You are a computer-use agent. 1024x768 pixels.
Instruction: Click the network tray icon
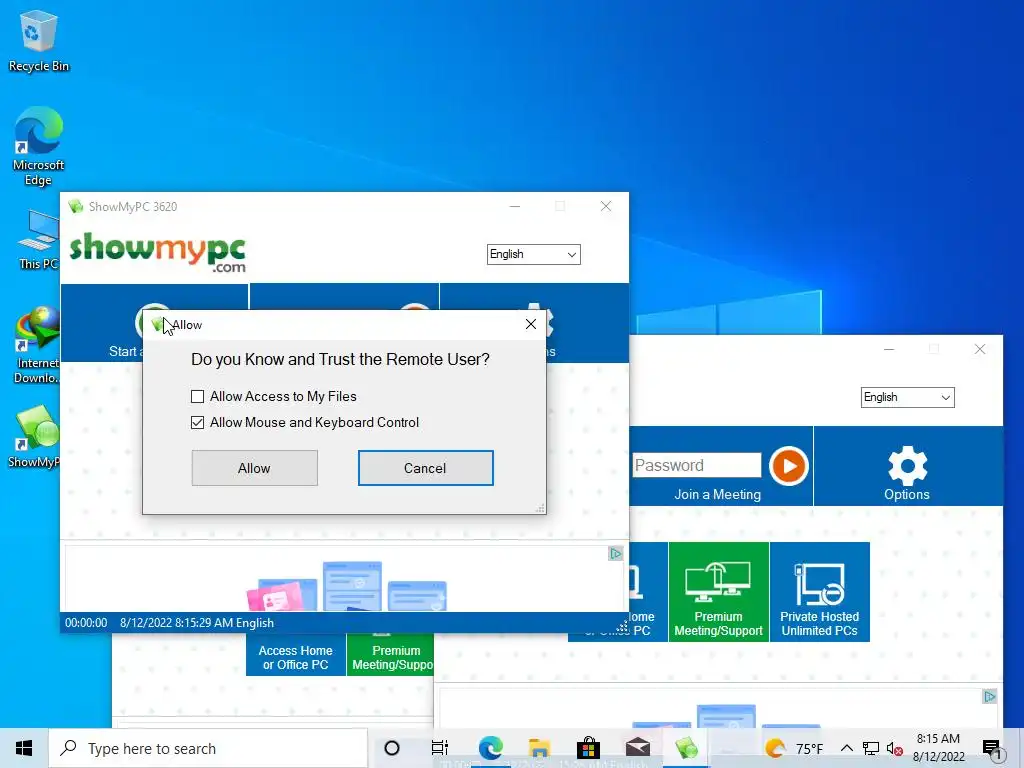tap(871, 748)
